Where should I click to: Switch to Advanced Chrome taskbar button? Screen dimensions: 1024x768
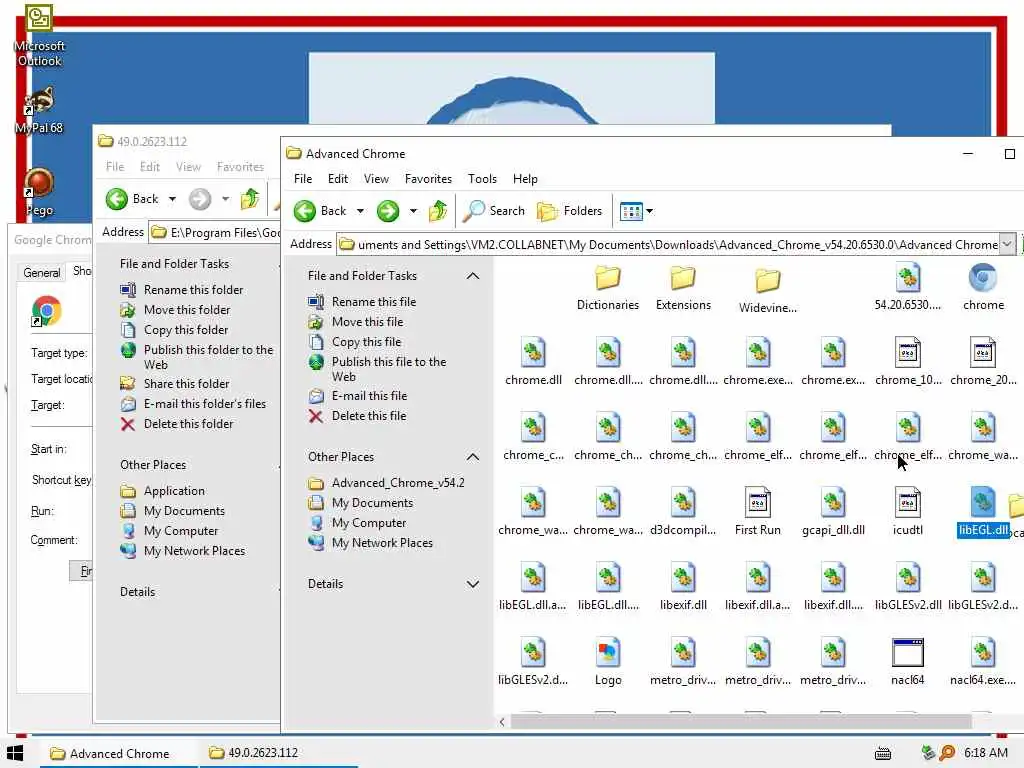coord(118,753)
